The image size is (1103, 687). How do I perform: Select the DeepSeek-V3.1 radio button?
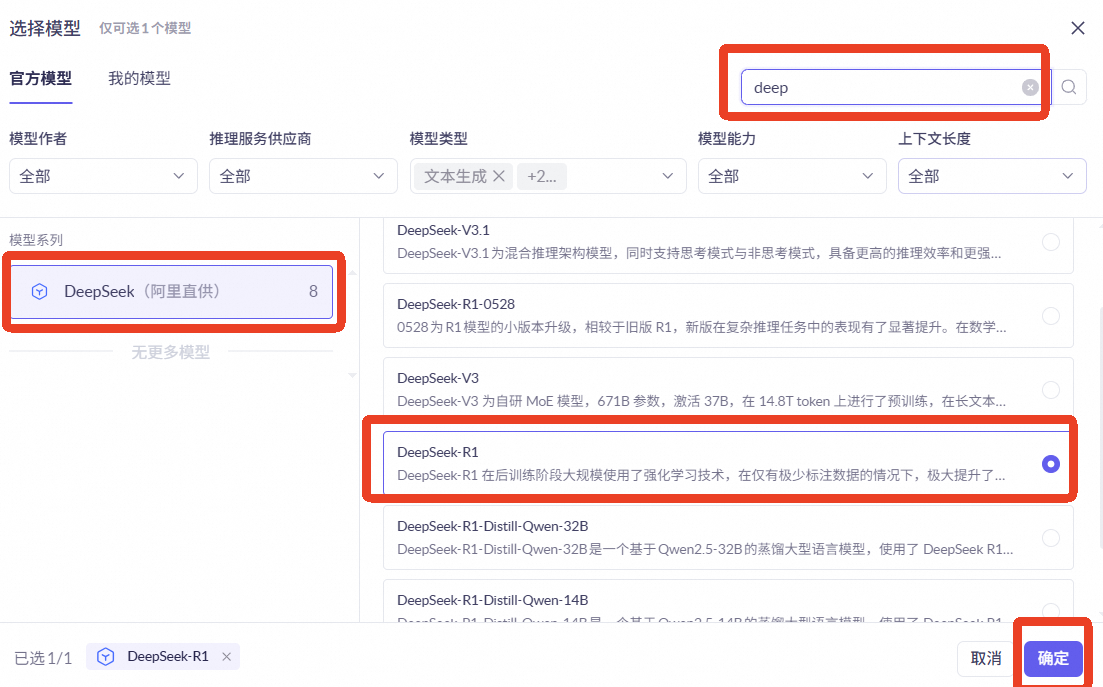[x=1050, y=242]
